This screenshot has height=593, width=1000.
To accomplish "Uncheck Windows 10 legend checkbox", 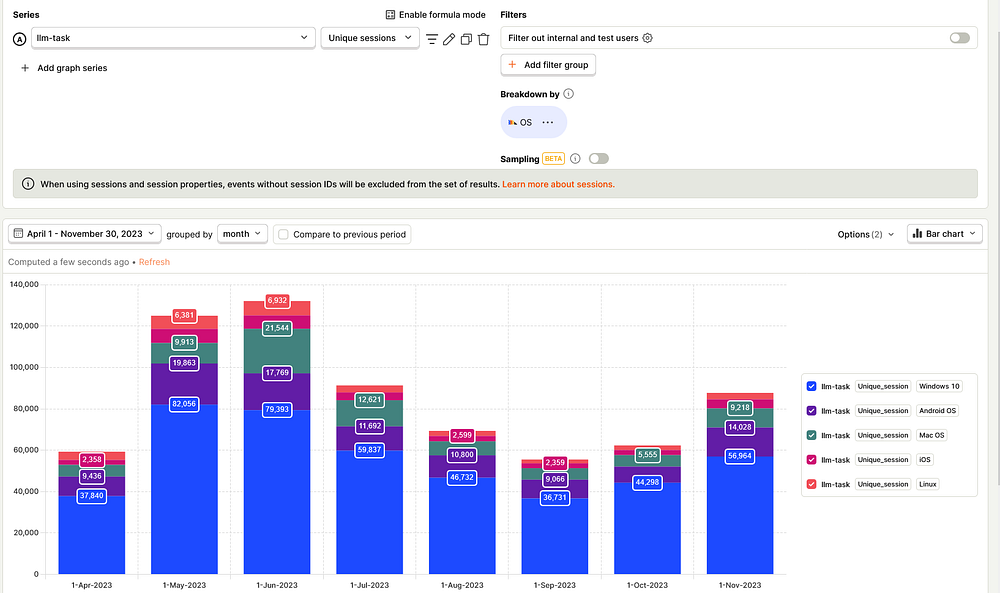I will [x=811, y=386].
